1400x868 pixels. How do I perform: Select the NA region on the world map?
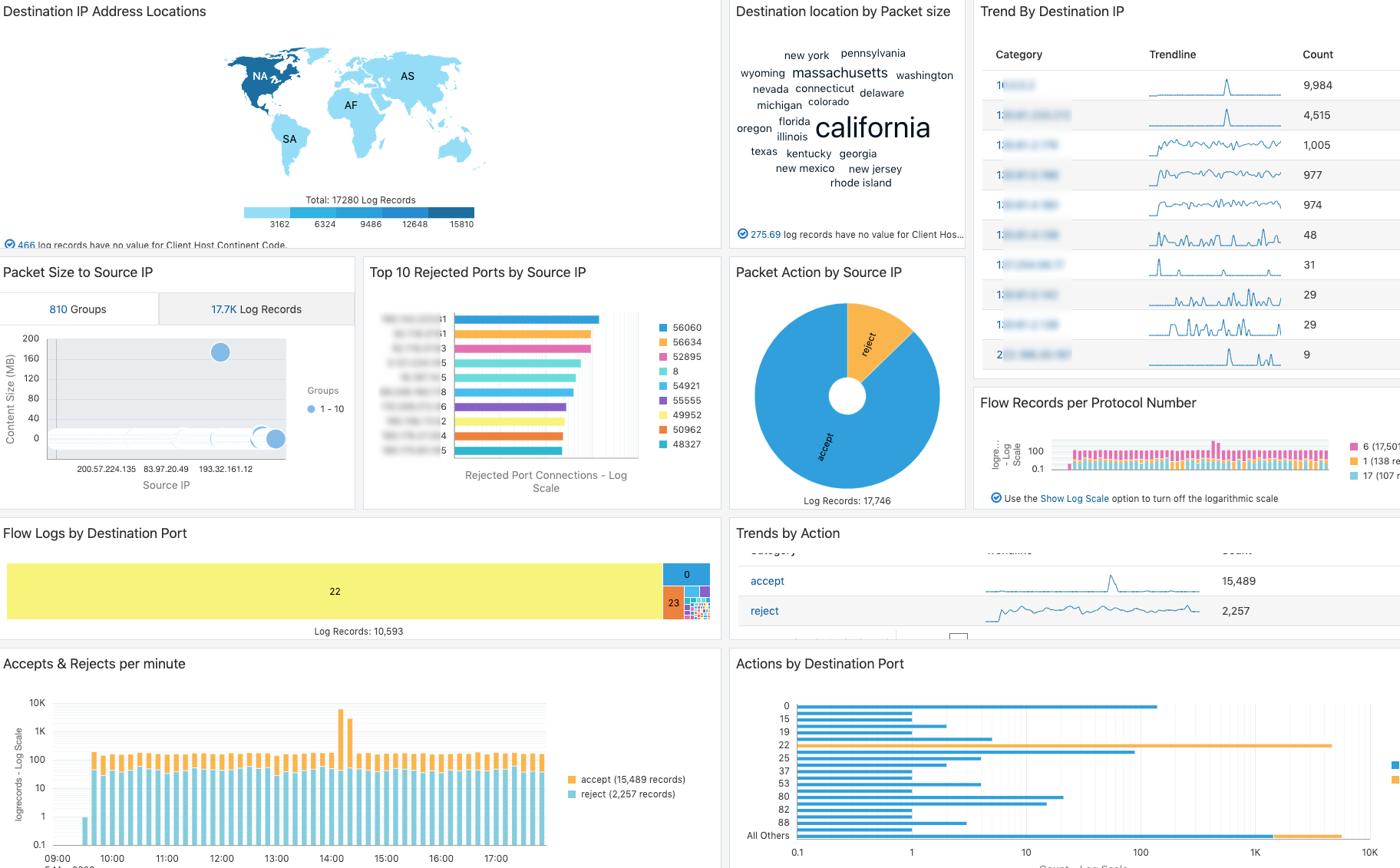(x=261, y=76)
